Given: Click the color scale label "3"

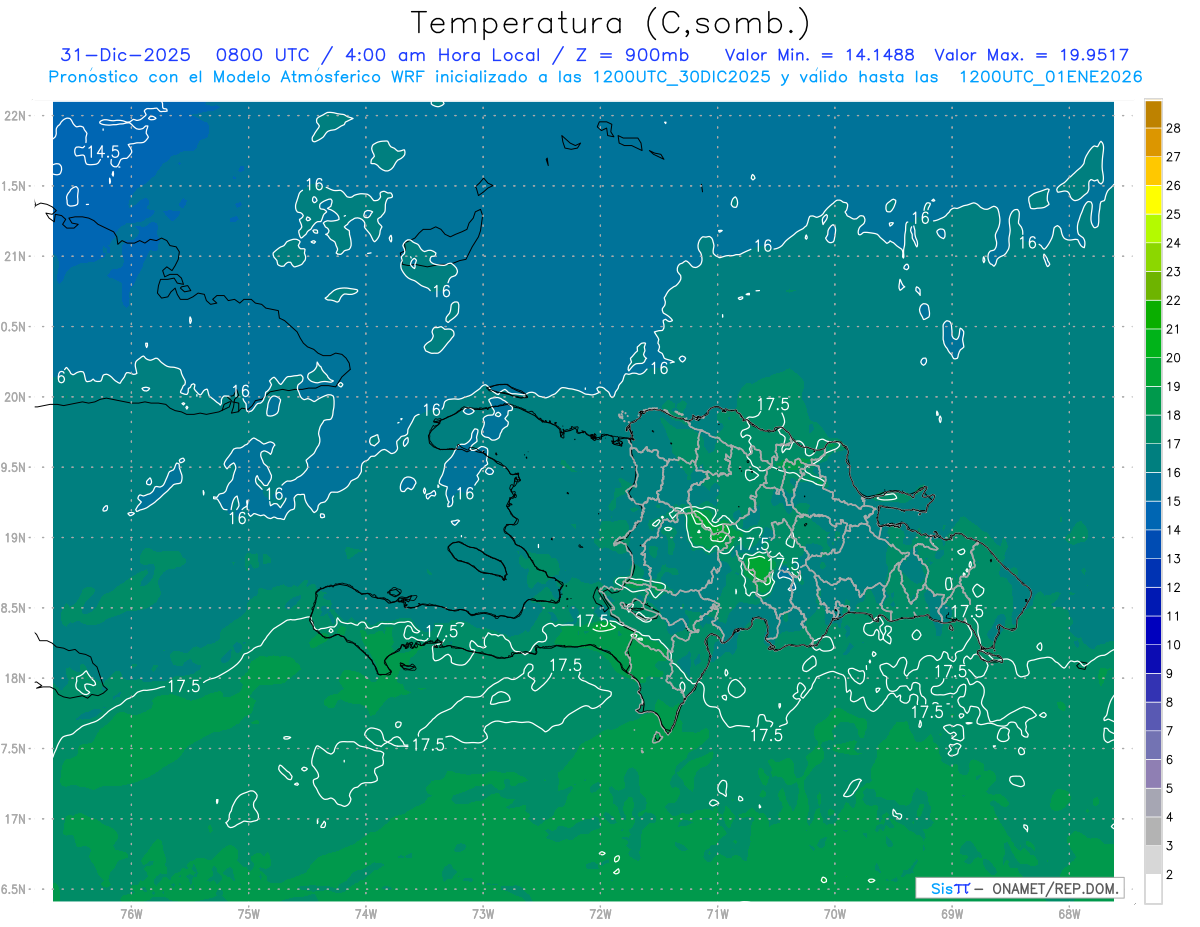Looking at the screenshot, I should tap(1170, 846).
